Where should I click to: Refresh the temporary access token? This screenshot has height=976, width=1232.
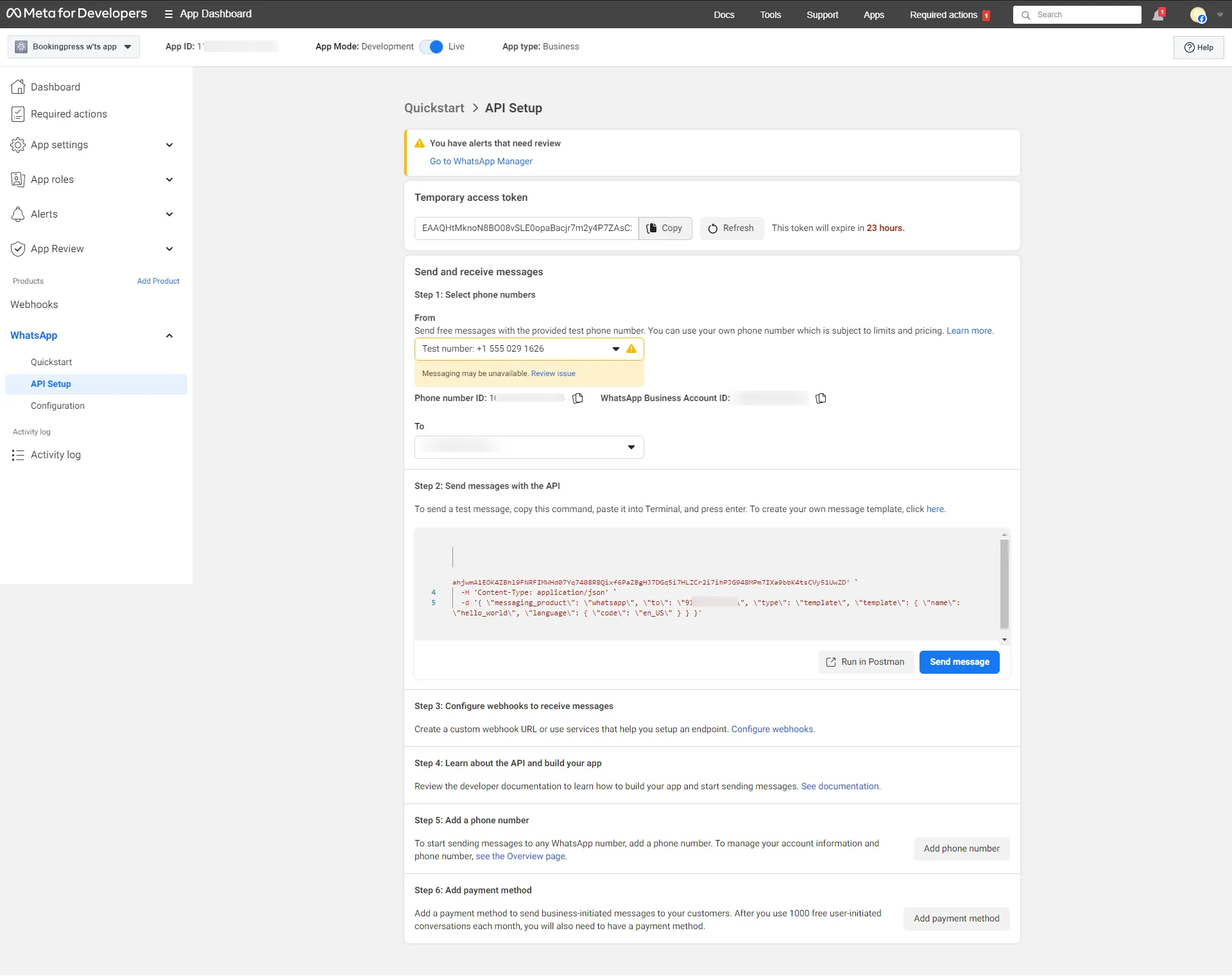732,228
